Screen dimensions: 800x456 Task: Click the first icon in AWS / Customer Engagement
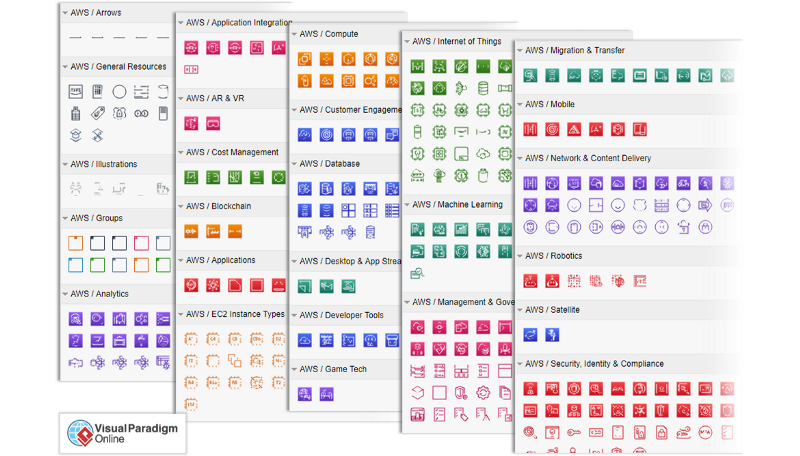point(304,134)
